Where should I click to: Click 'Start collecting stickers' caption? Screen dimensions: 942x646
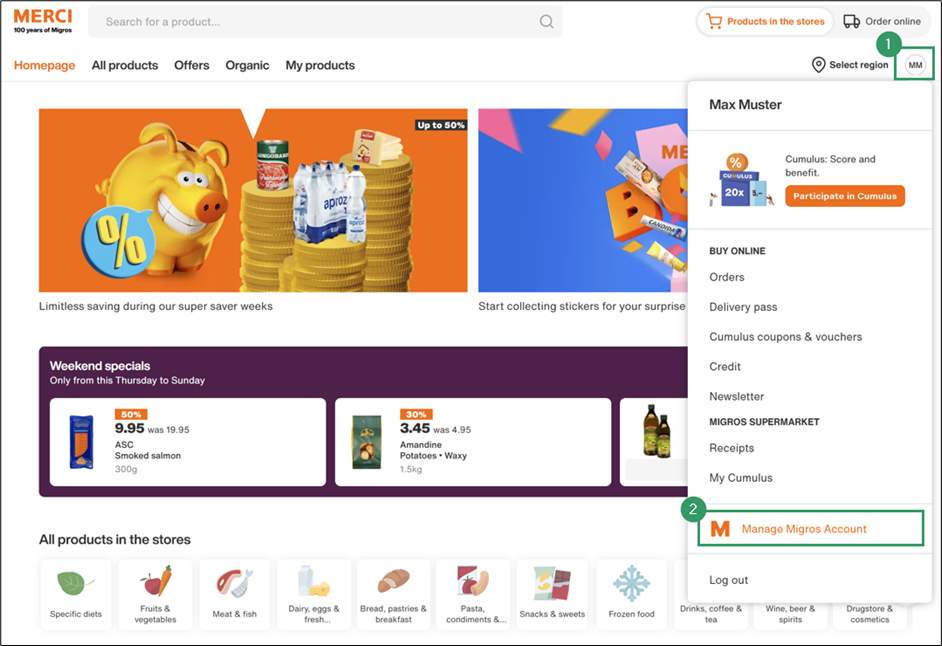click(x=582, y=306)
